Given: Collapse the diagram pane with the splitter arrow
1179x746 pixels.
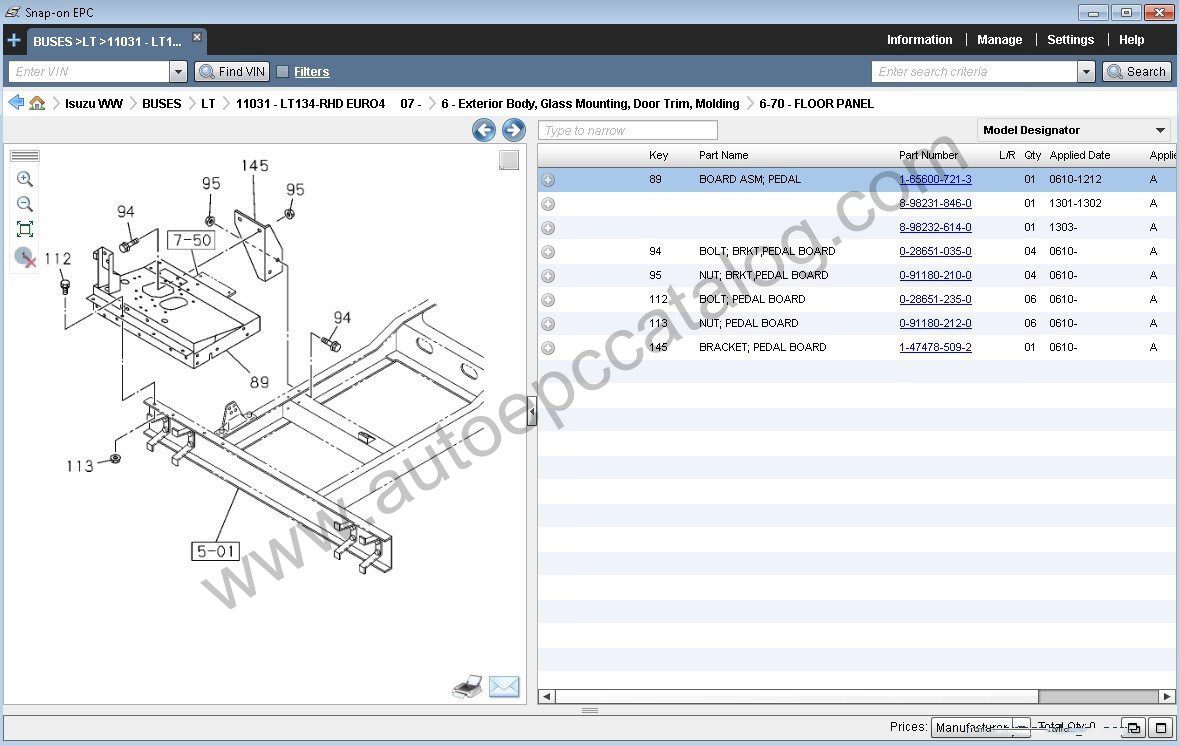Looking at the screenshot, I should pos(532,412).
